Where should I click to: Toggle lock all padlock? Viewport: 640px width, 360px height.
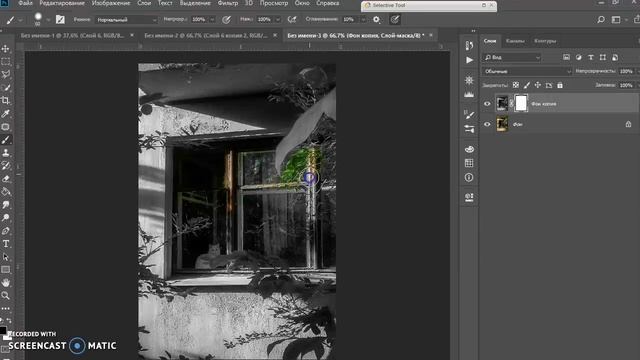pyautogui.click(x=560, y=85)
